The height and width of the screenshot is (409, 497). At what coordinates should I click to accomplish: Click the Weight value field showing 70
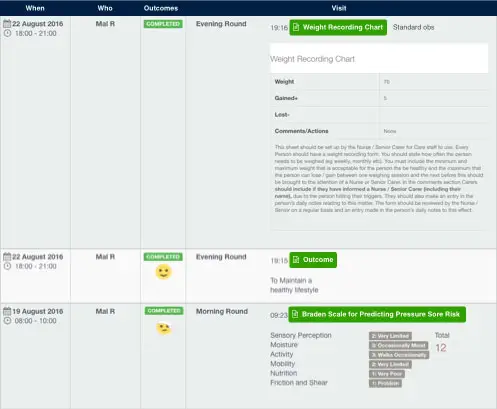click(x=433, y=82)
